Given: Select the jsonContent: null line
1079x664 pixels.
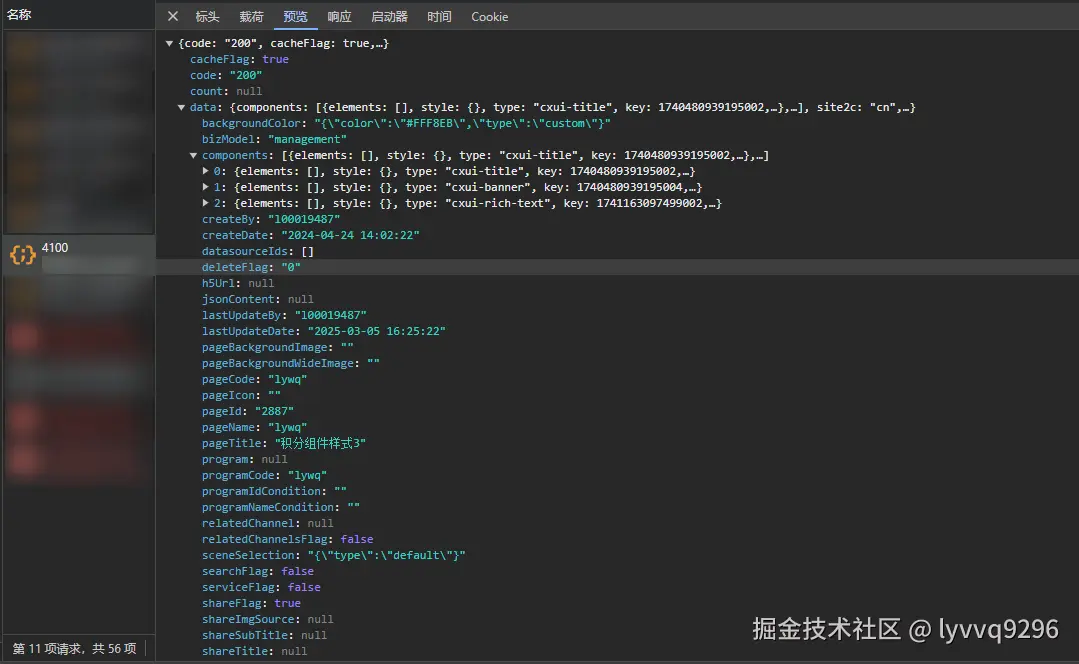Looking at the screenshot, I should click(x=257, y=299).
